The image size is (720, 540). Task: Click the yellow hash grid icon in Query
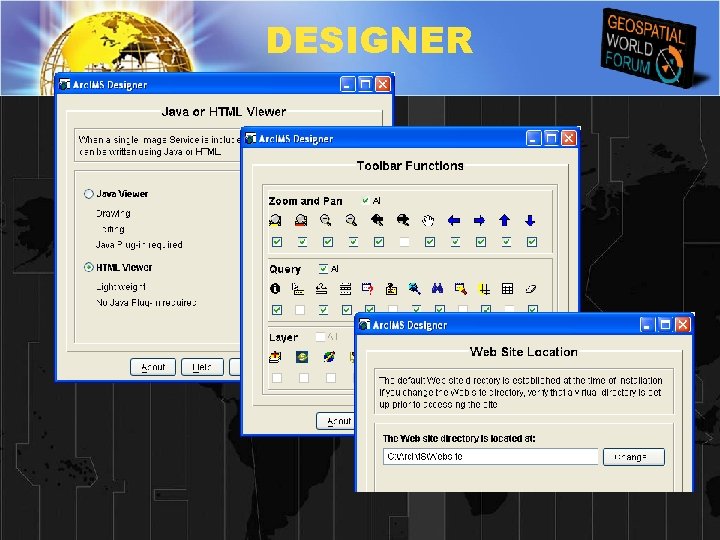point(484,288)
